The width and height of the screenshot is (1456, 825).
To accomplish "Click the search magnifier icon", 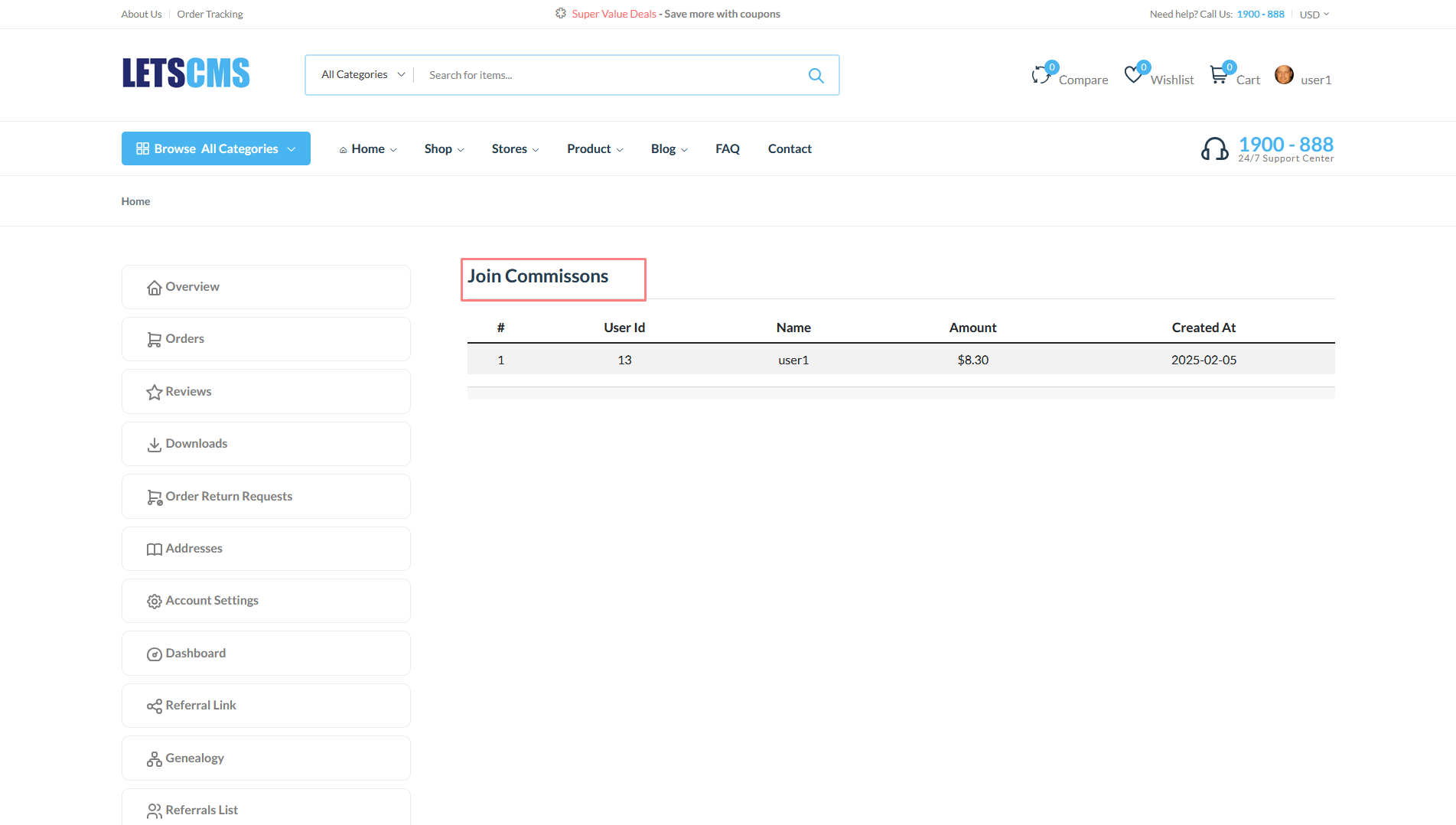I will (816, 75).
